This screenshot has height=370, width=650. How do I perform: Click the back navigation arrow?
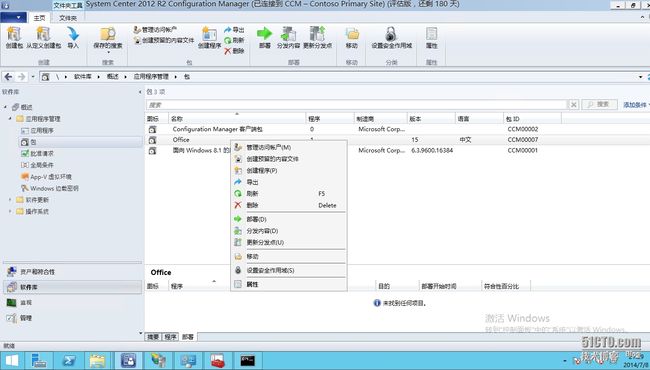click(x=8, y=77)
